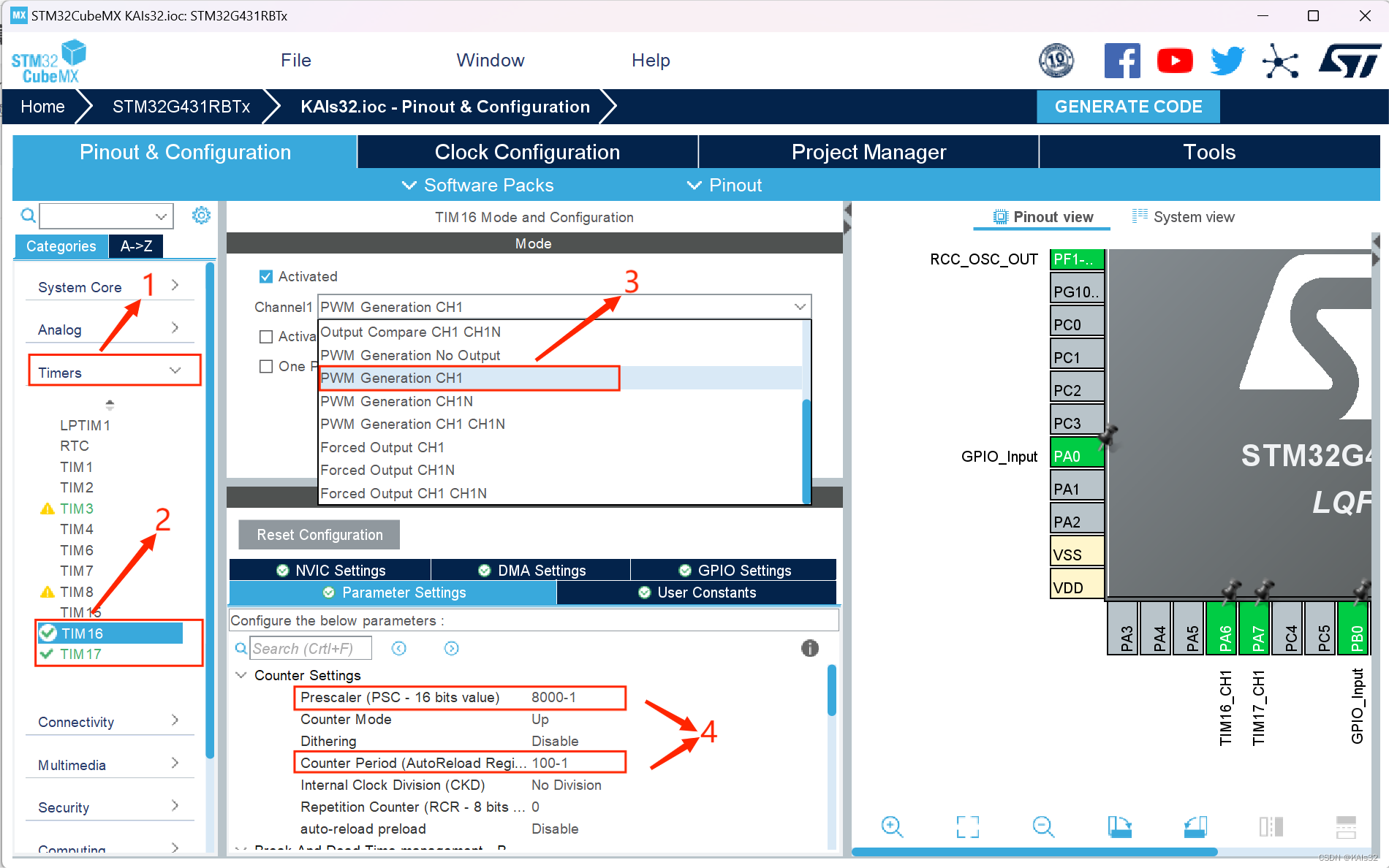Click the STM32G431RBTx breadcrumb
The width and height of the screenshot is (1389, 868).
181,107
